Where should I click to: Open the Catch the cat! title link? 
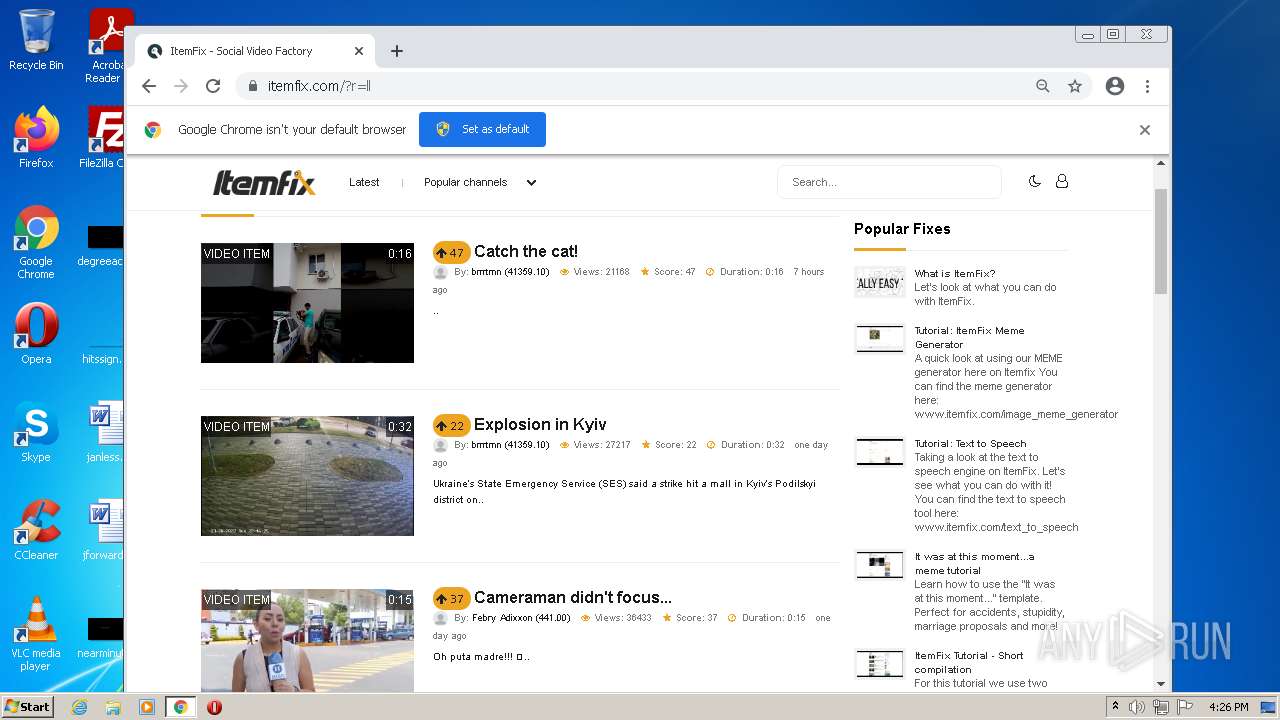526,251
